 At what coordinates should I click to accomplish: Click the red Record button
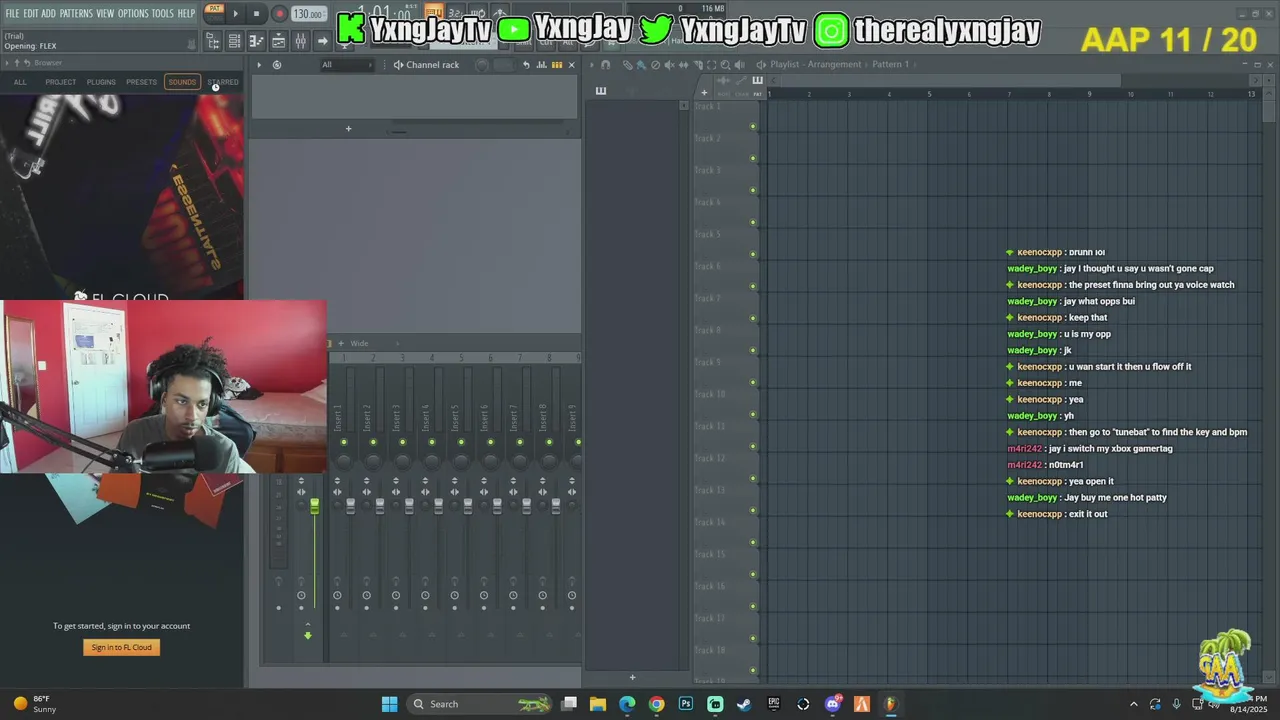(279, 14)
